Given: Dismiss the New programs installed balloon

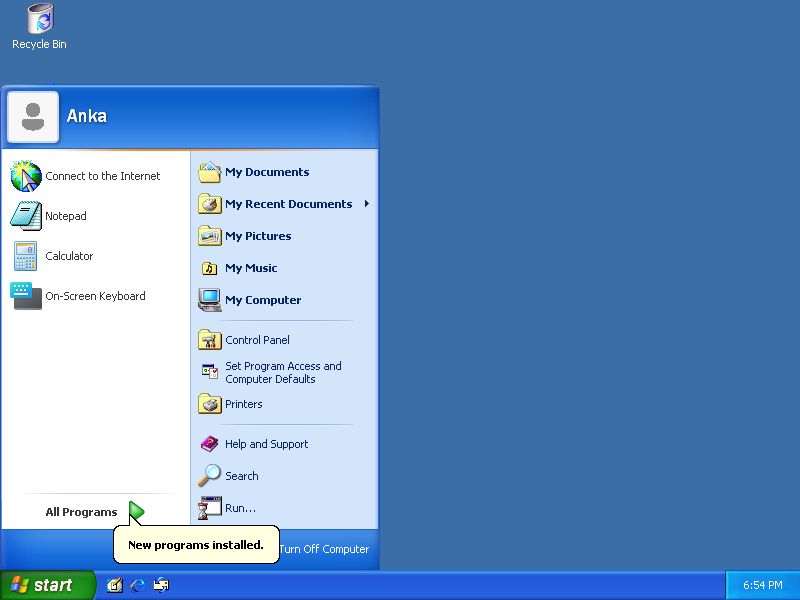Looking at the screenshot, I should tap(196, 545).
